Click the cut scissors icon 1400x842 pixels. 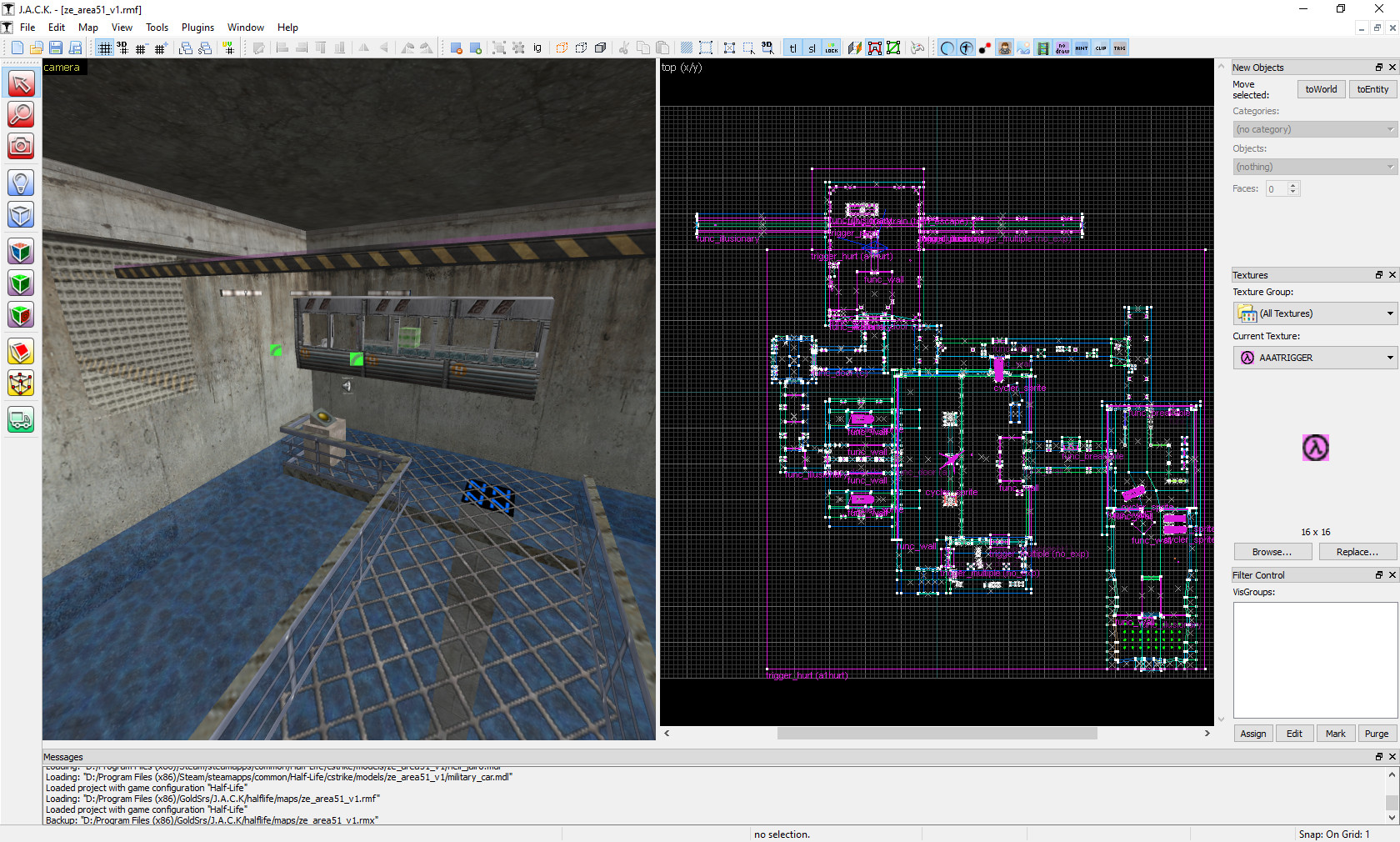pyautogui.click(x=623, y=48)
